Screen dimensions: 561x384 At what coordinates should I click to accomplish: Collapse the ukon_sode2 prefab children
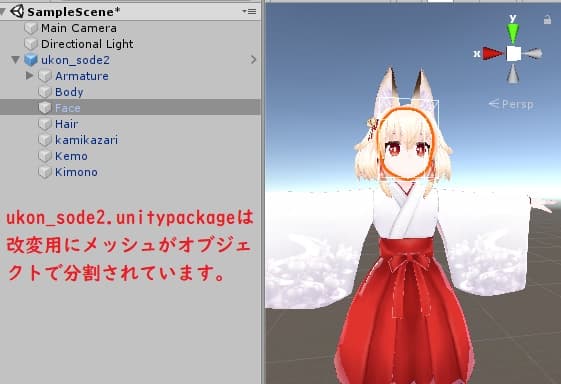tap(15, 59)
